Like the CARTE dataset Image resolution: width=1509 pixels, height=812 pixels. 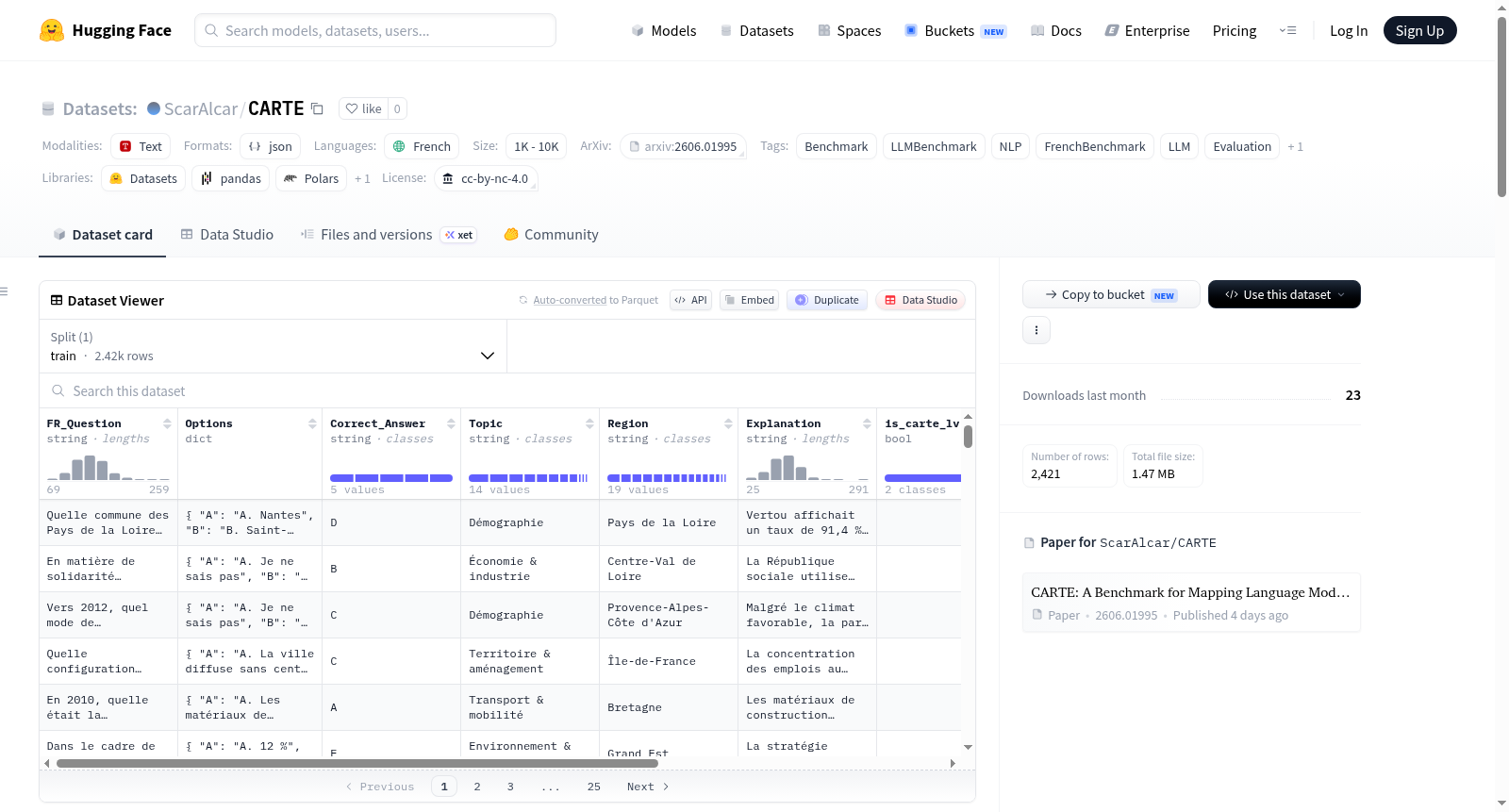click(363, 108)
